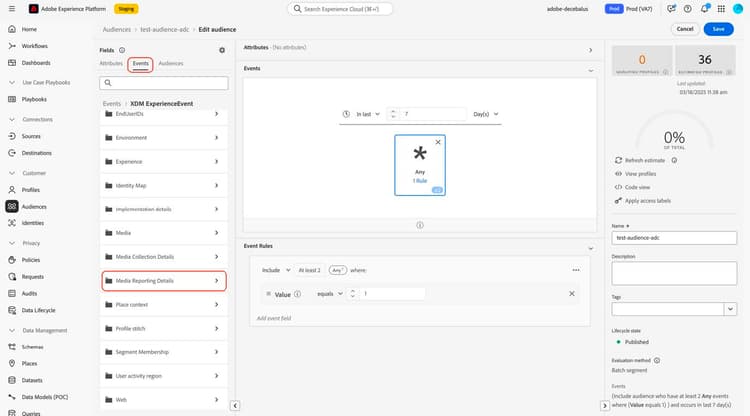Open the Fields settings gear
Image resolution: width=750 pixels, height=416 pixels.
tap(222, 50)
